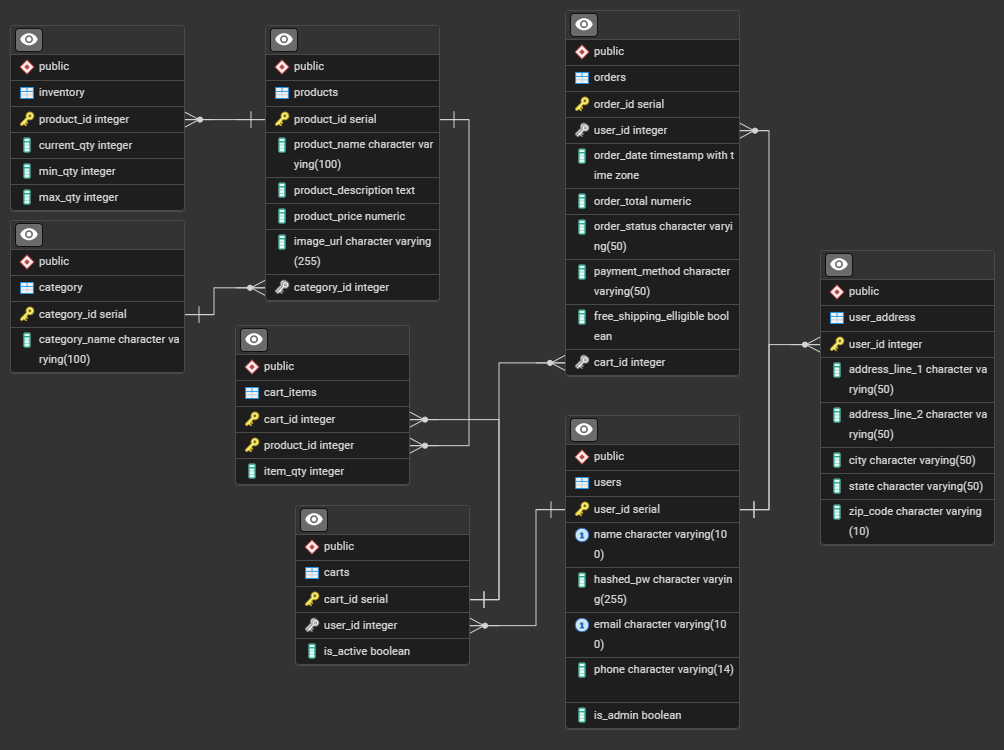Click the column icon beside item_qty integer

252,471
